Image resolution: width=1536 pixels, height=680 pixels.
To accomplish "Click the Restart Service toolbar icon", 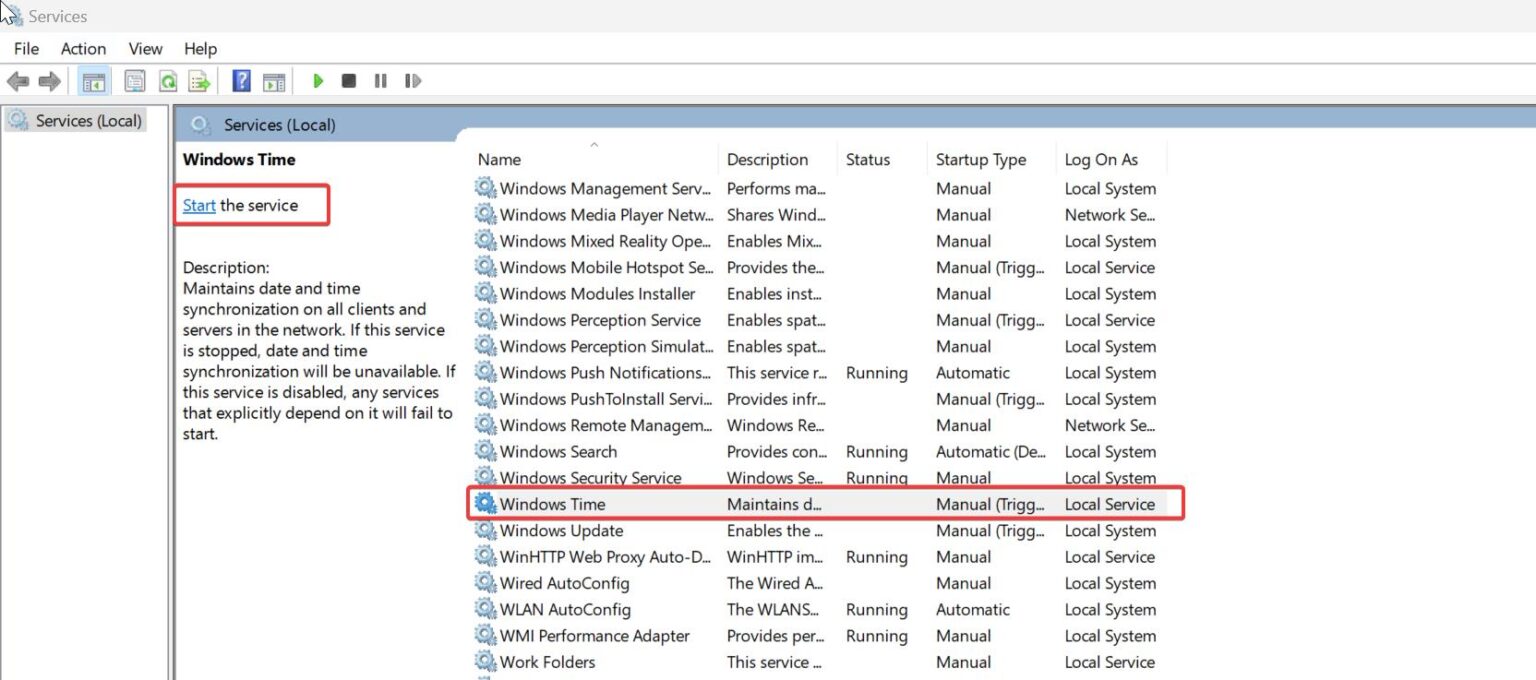I will pyautogui.click(x=412, y=81).
